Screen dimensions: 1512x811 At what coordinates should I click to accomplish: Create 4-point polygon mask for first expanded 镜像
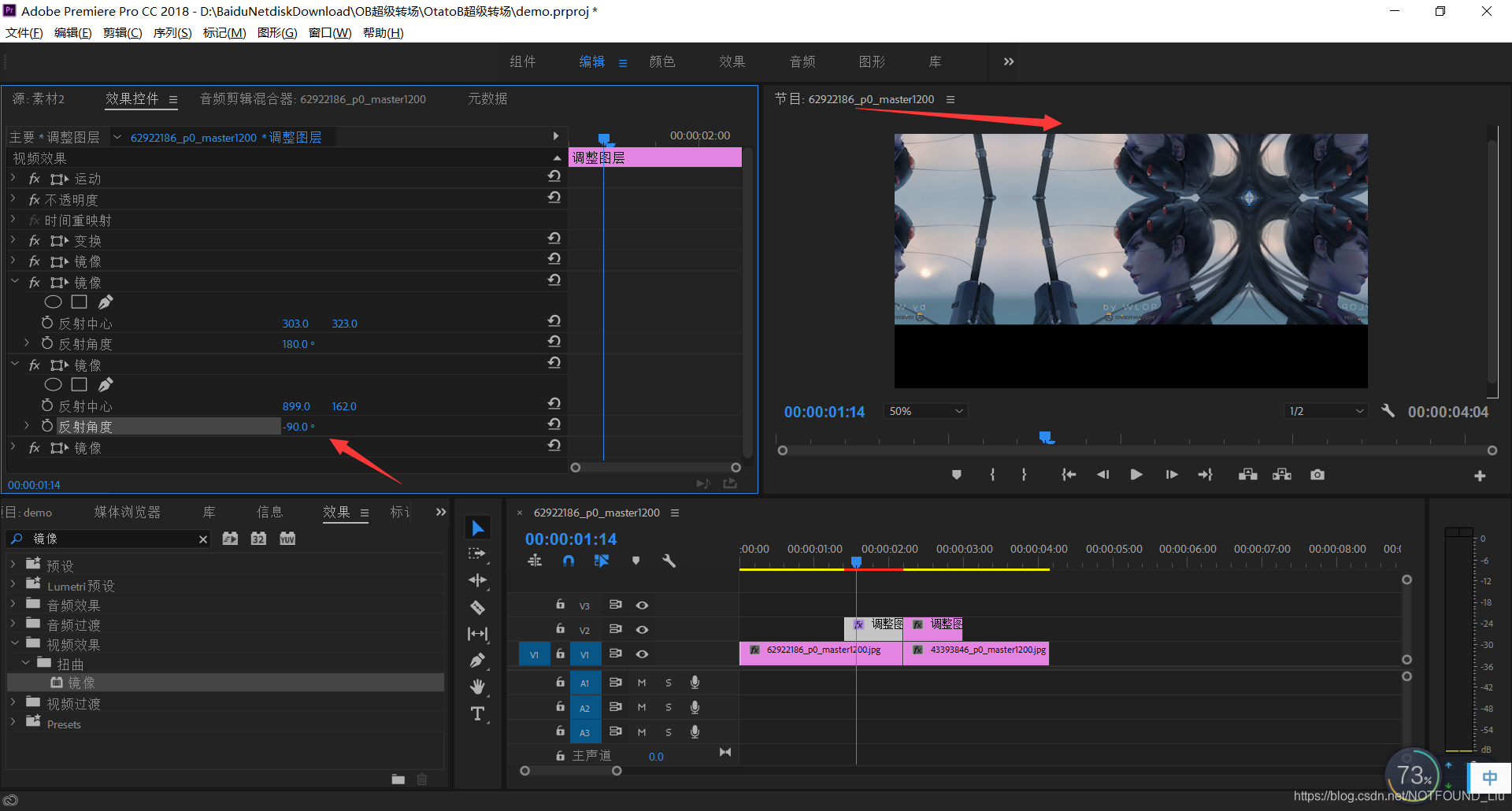(79, 302)
